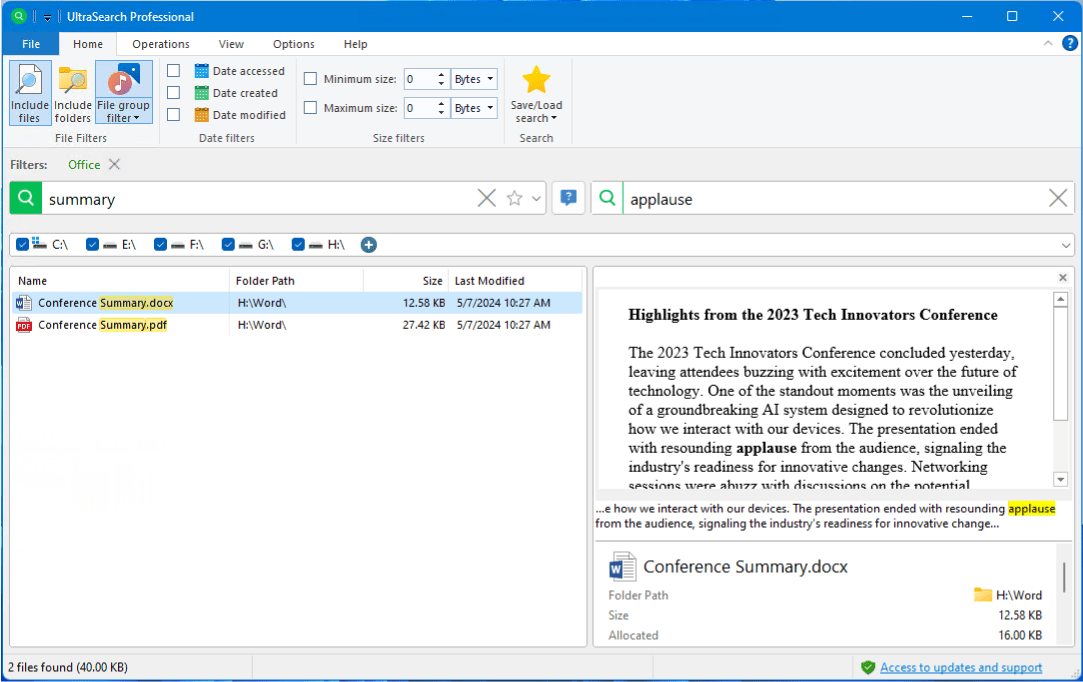Click the favorites star in search bar

pos(515,198)
